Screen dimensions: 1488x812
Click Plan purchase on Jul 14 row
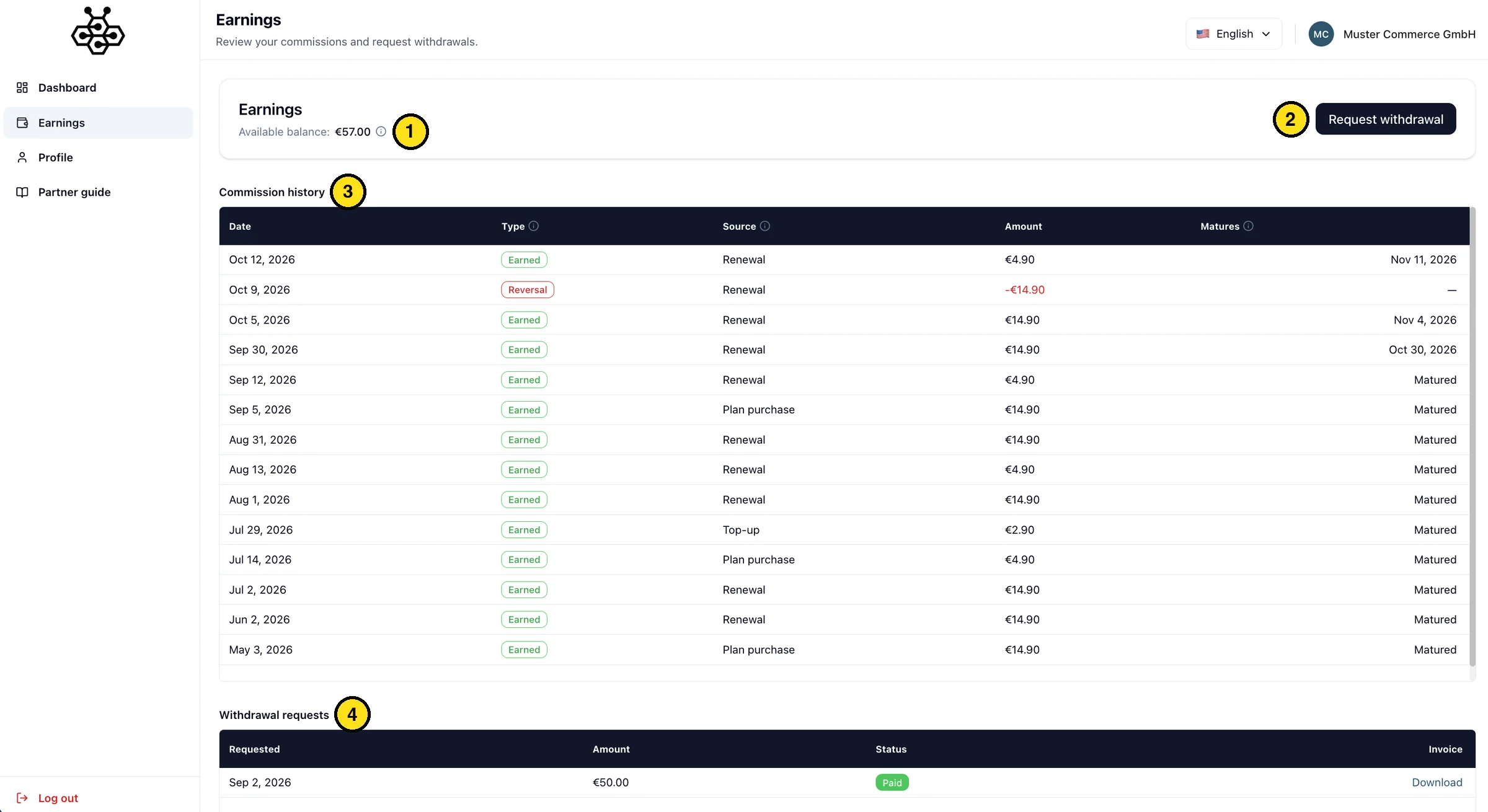coord(758,560)
